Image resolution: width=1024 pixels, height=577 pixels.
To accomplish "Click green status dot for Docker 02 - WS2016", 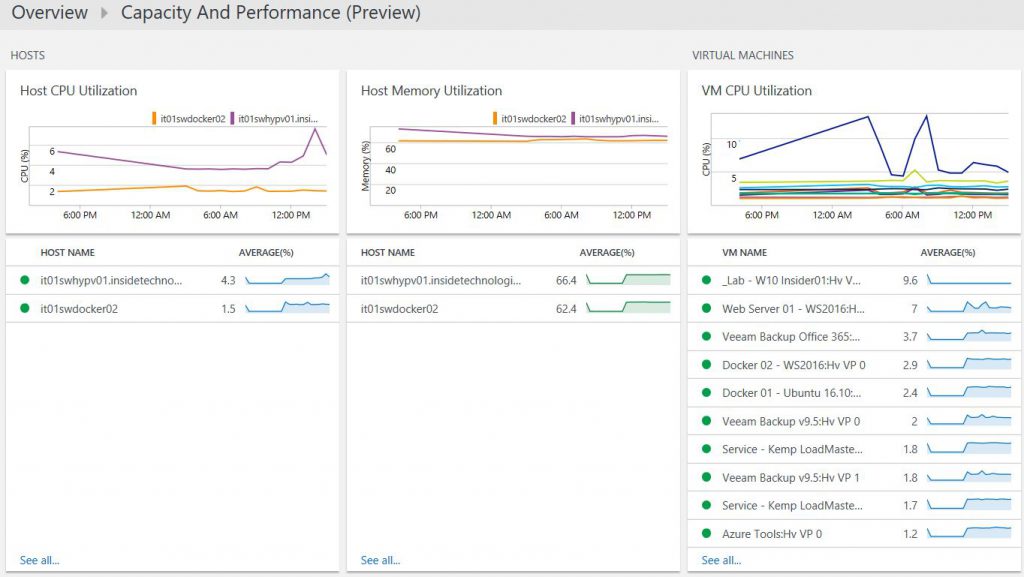I will pos(706,365).
